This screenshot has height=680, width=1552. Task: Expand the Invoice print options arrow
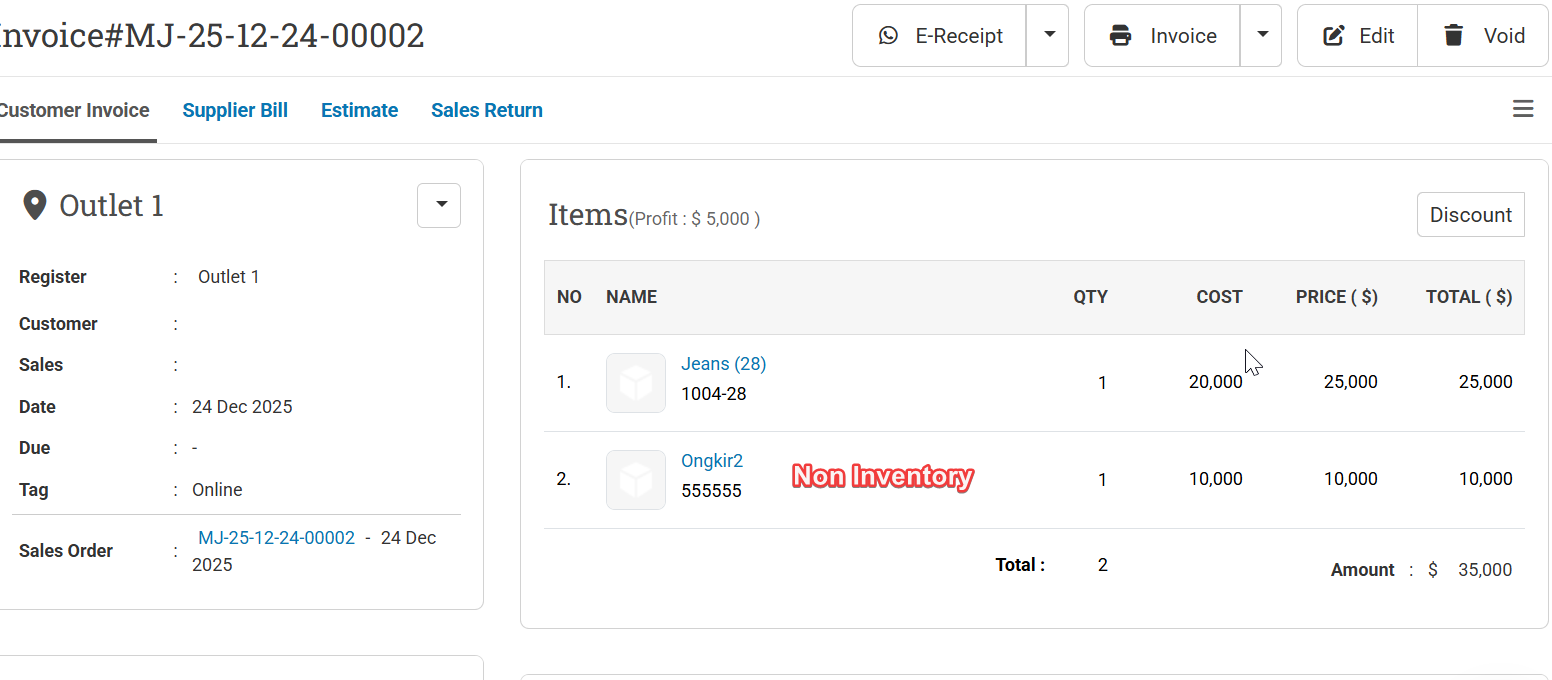tap(1261, 36)
